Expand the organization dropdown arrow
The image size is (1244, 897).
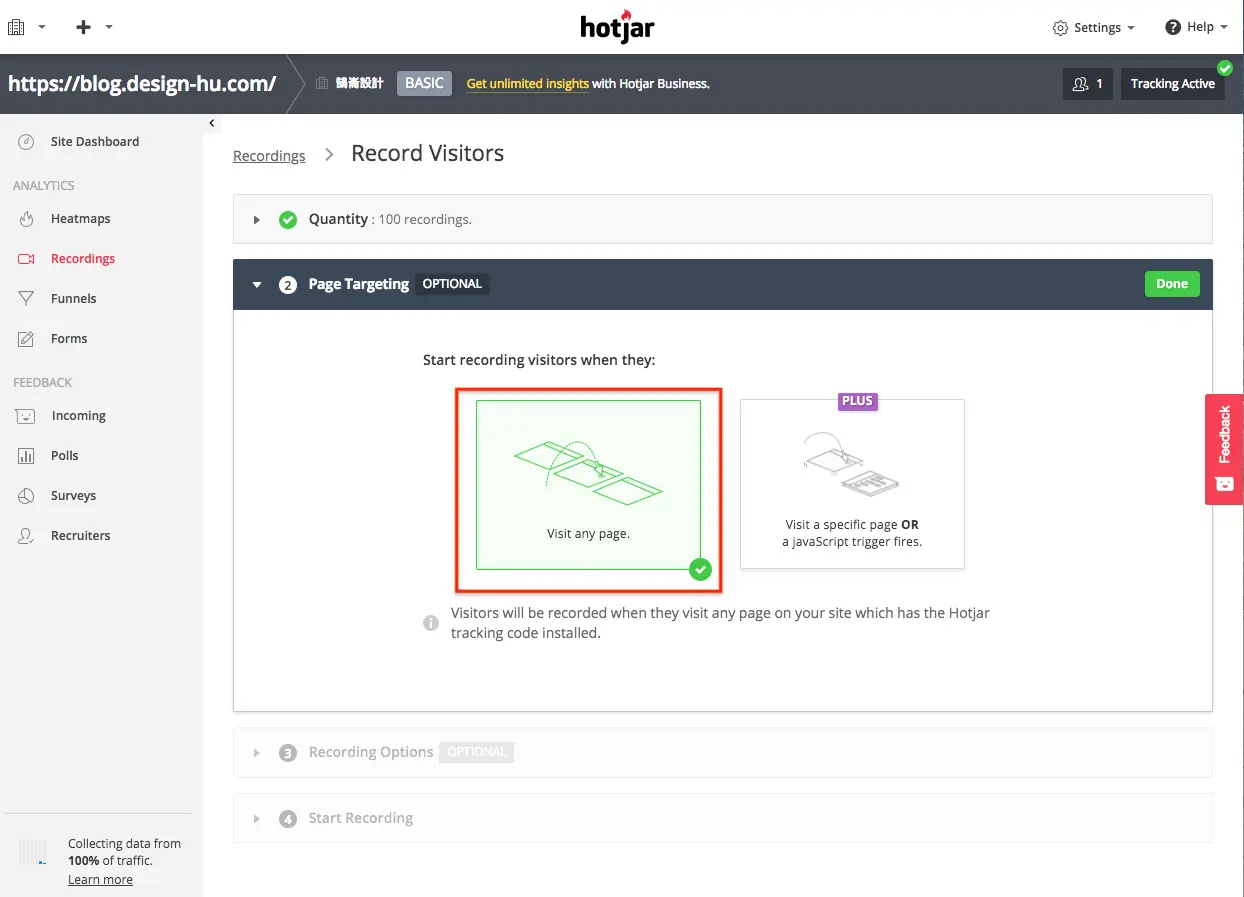(42, 27)
